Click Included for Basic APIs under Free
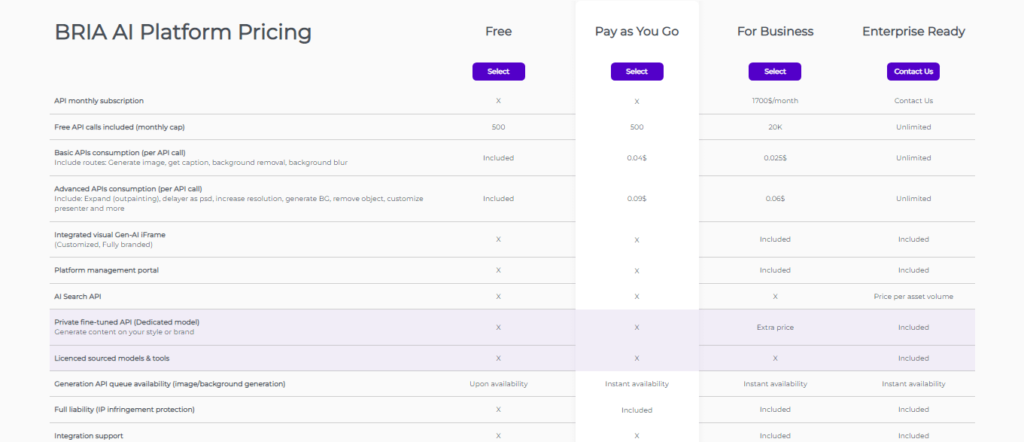 point(498,158)
